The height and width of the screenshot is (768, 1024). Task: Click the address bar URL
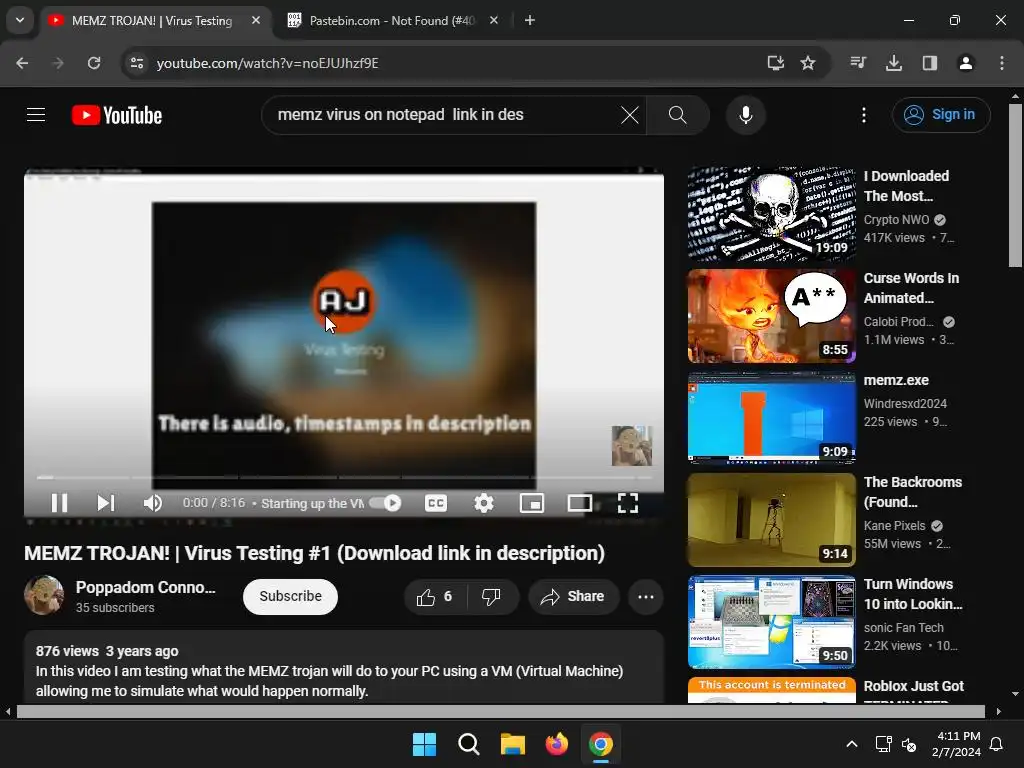(x=267, y=63)
